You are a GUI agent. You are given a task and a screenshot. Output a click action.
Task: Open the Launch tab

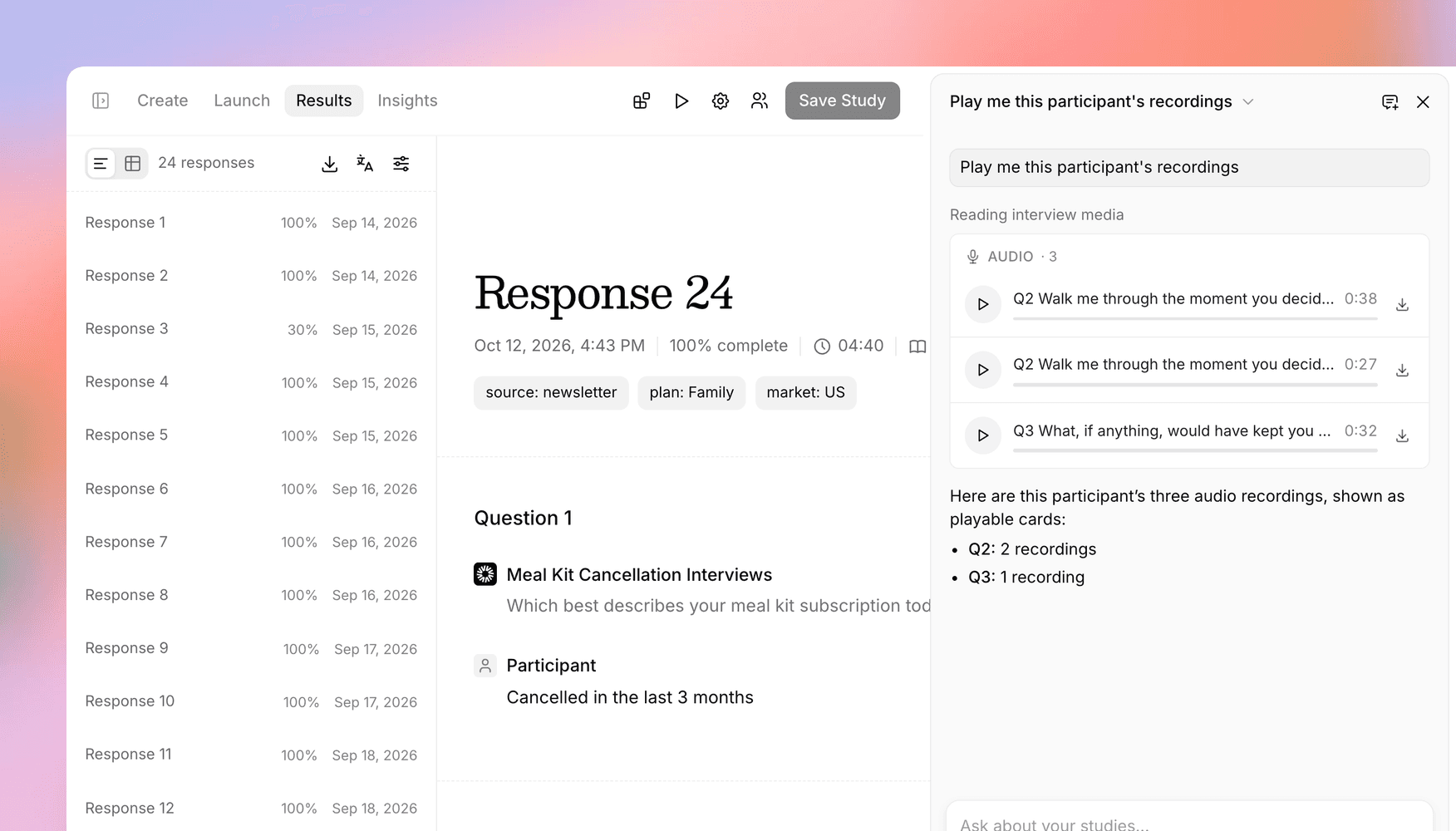point(242,101)
